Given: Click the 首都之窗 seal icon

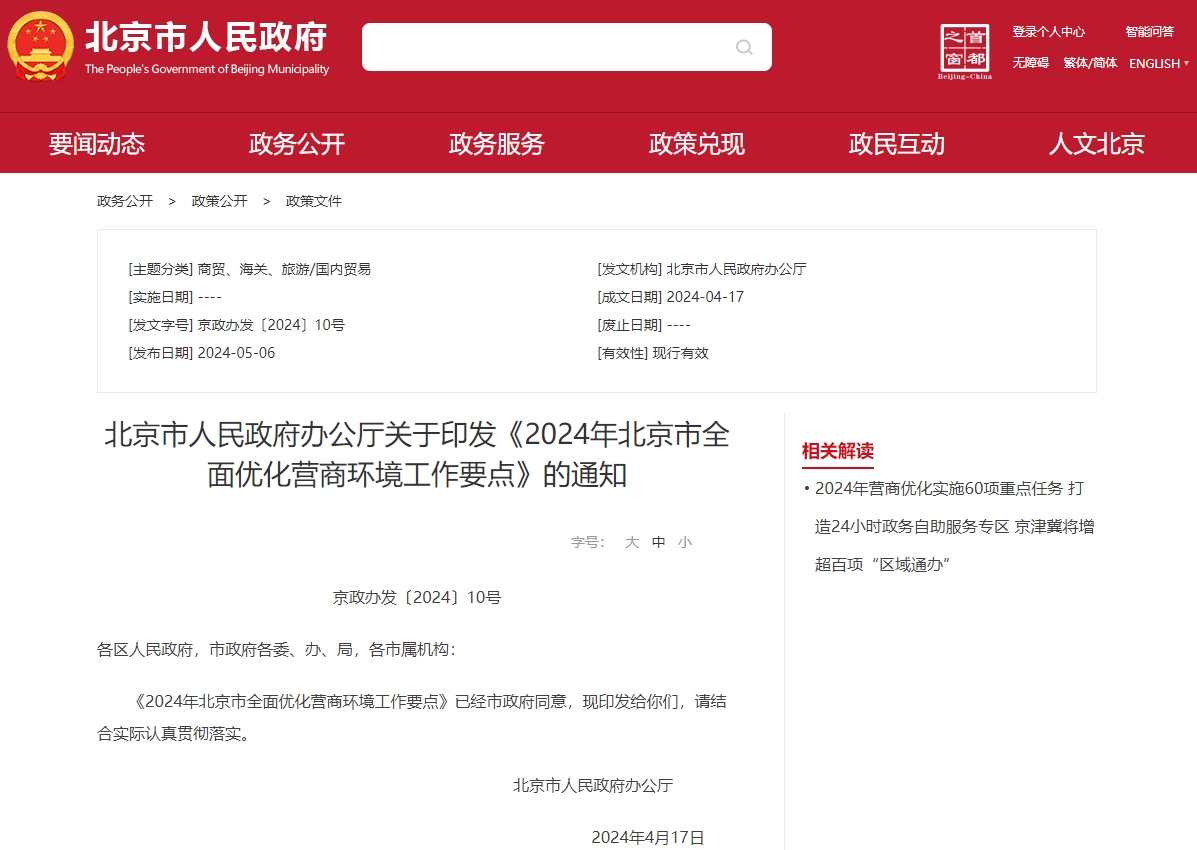Looking at the screenshot, I should coord(966,46).
